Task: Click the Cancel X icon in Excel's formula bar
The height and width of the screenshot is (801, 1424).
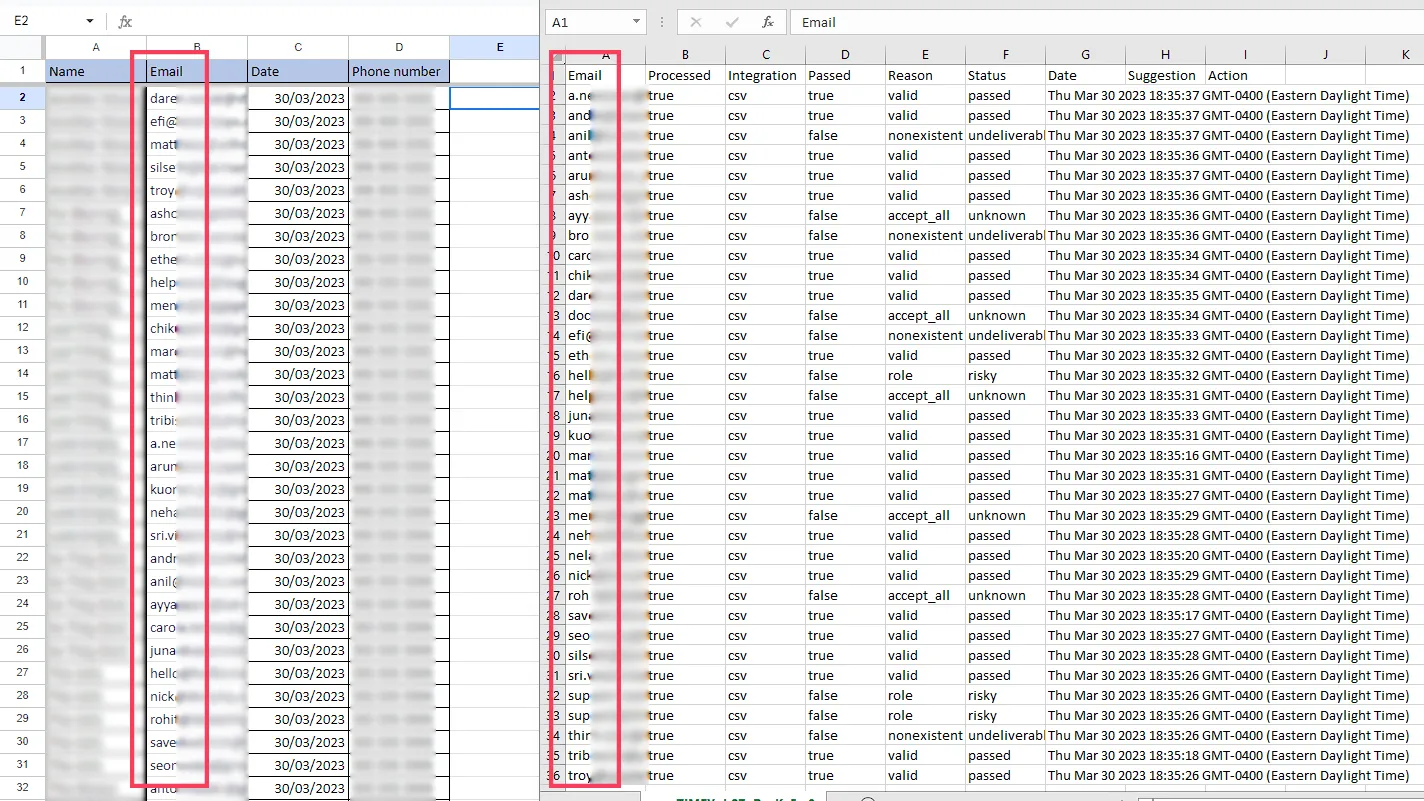Action: tap(696, 22)
